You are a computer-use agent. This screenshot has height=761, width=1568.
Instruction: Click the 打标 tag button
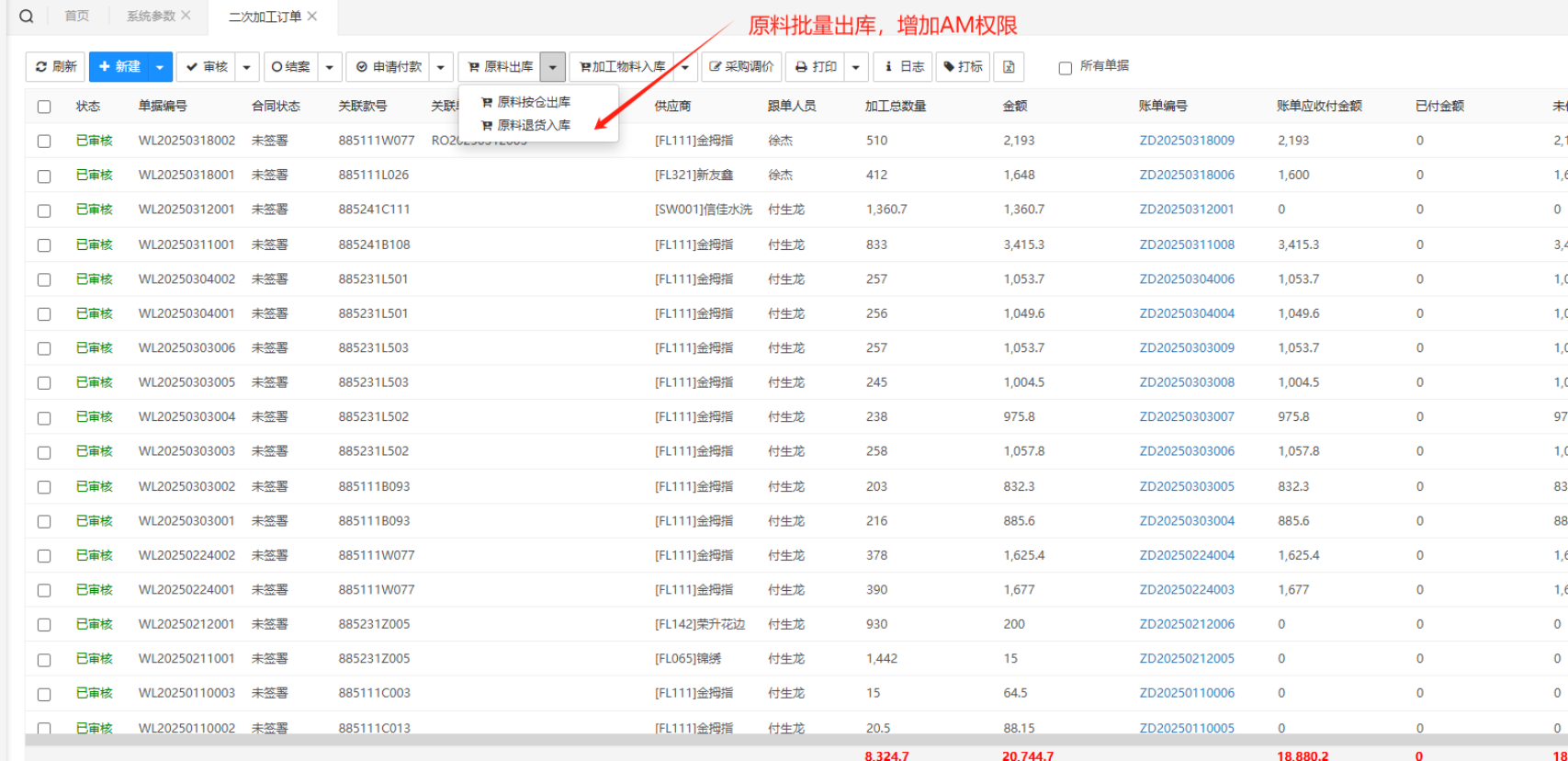(x=963, y=67)
